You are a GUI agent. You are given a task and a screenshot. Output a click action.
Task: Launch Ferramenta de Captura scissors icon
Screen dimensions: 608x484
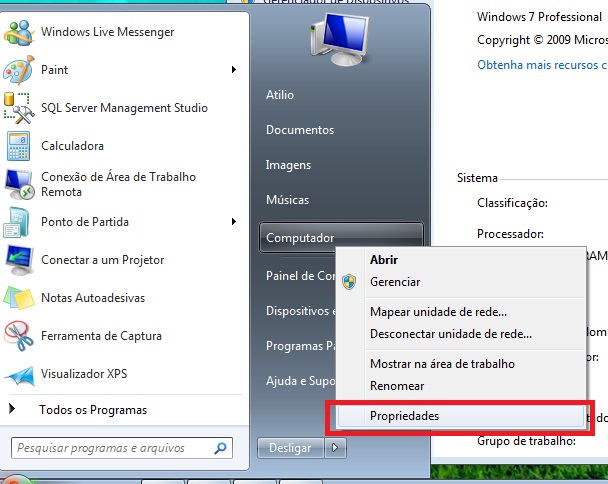[x=18, y=336]
